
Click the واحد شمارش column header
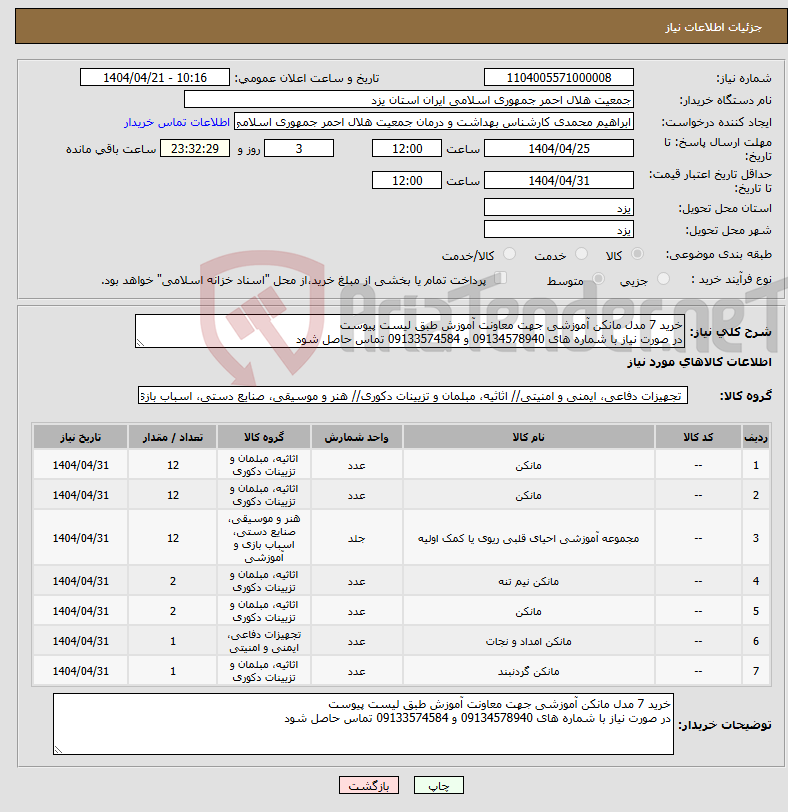[x=356, y=437]
